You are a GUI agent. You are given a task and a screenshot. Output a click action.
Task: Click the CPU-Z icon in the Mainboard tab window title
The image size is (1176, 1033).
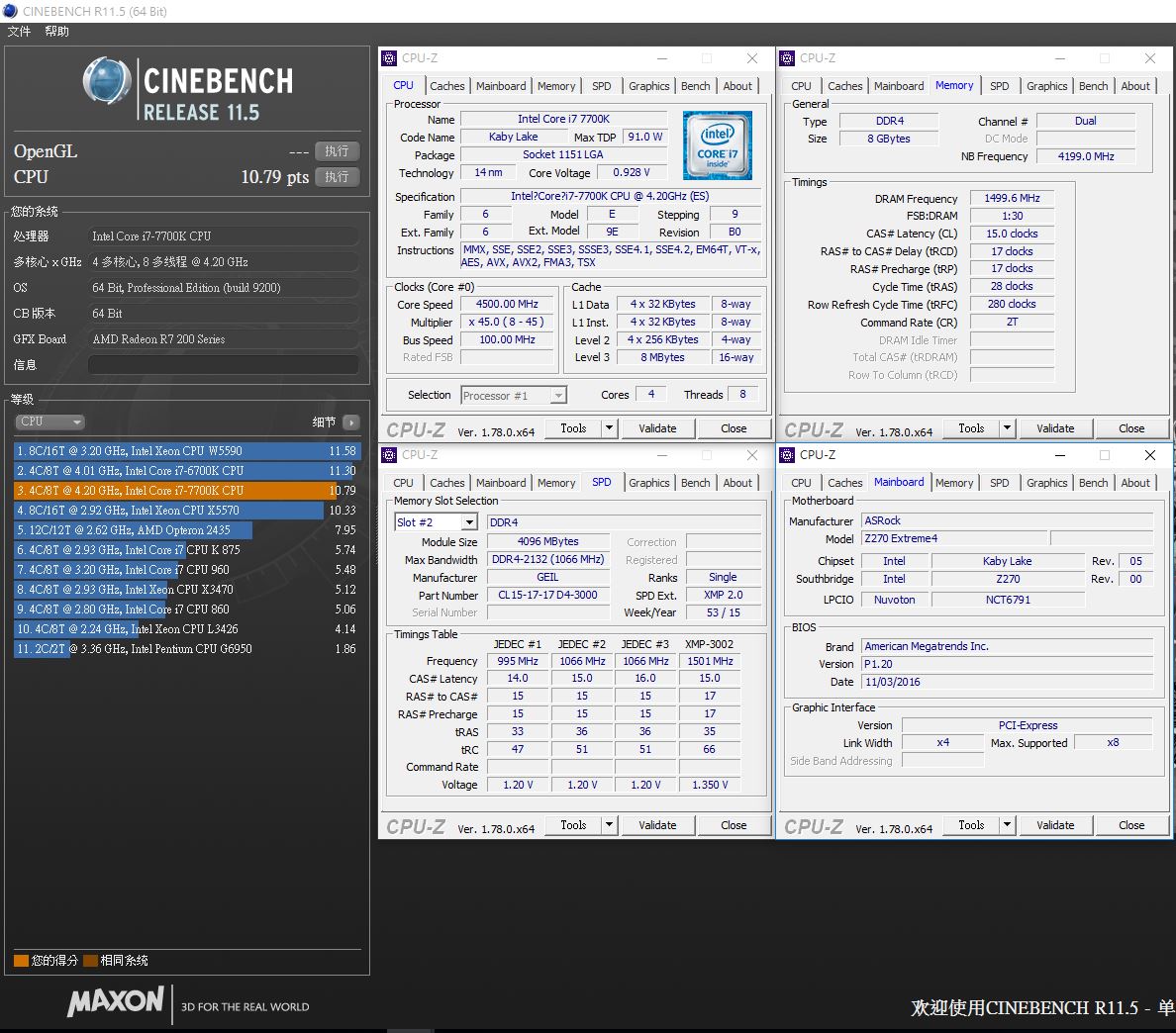coord(787,455)
